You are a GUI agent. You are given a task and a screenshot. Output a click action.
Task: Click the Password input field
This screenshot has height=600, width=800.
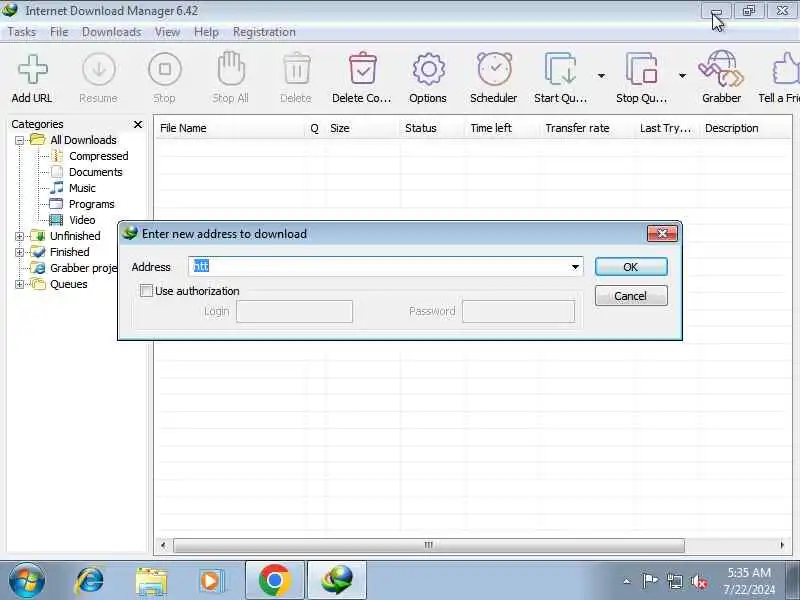[518, 311]
